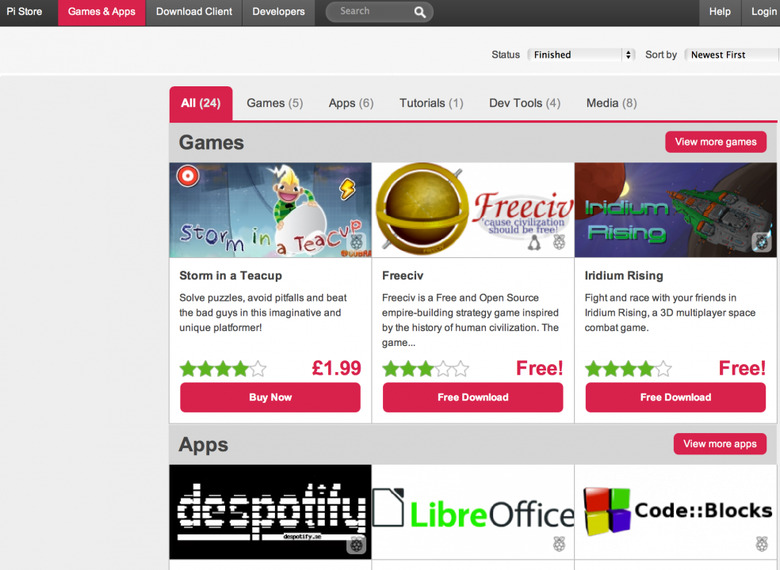The width and height of the screenshot is (780, 570).
Task: Switch to the Dev Tools (4) tab
Action: [524, 103]
